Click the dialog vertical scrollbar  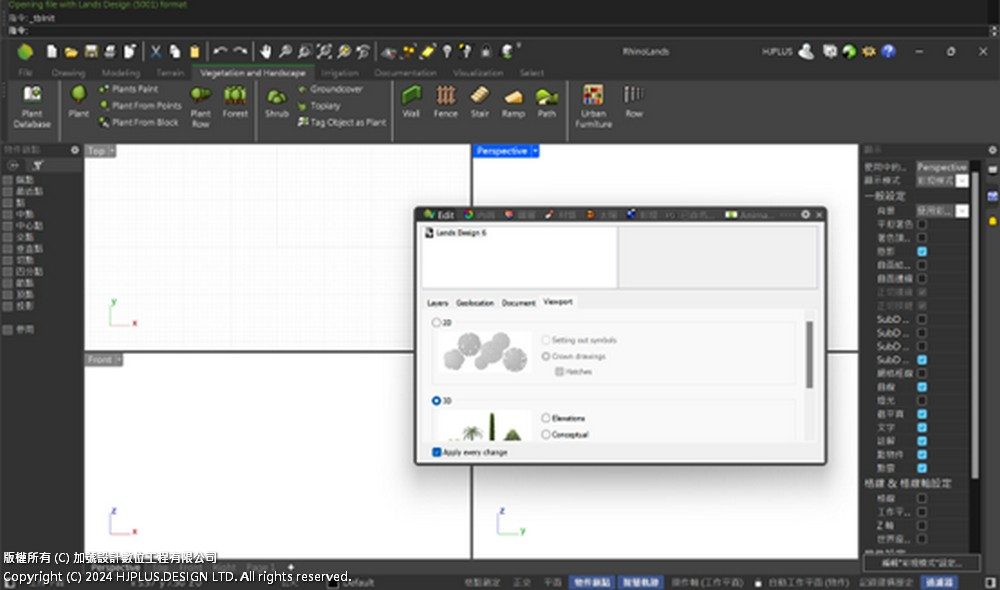tap(809, 355)
